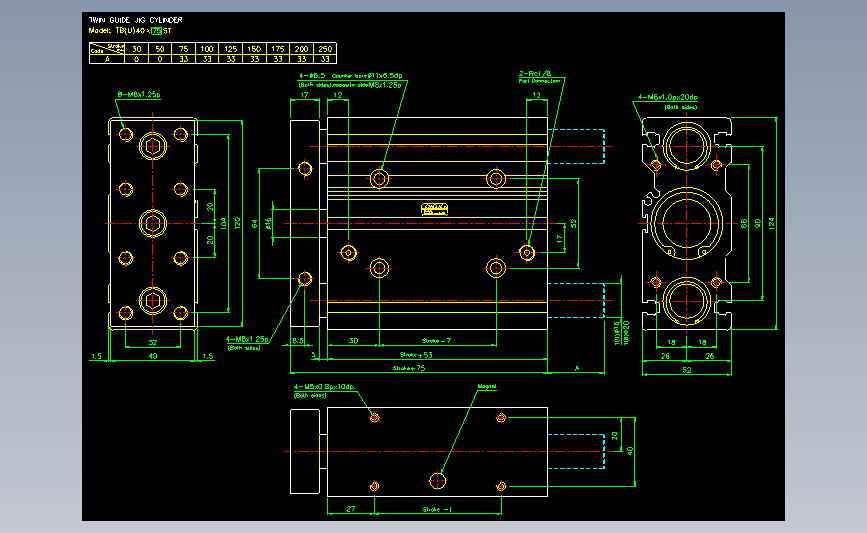The height and width of the screenshot is (533, 867).
Task: Select the 4-ø6.5 Counter bore callout
Action: point(351,80)
